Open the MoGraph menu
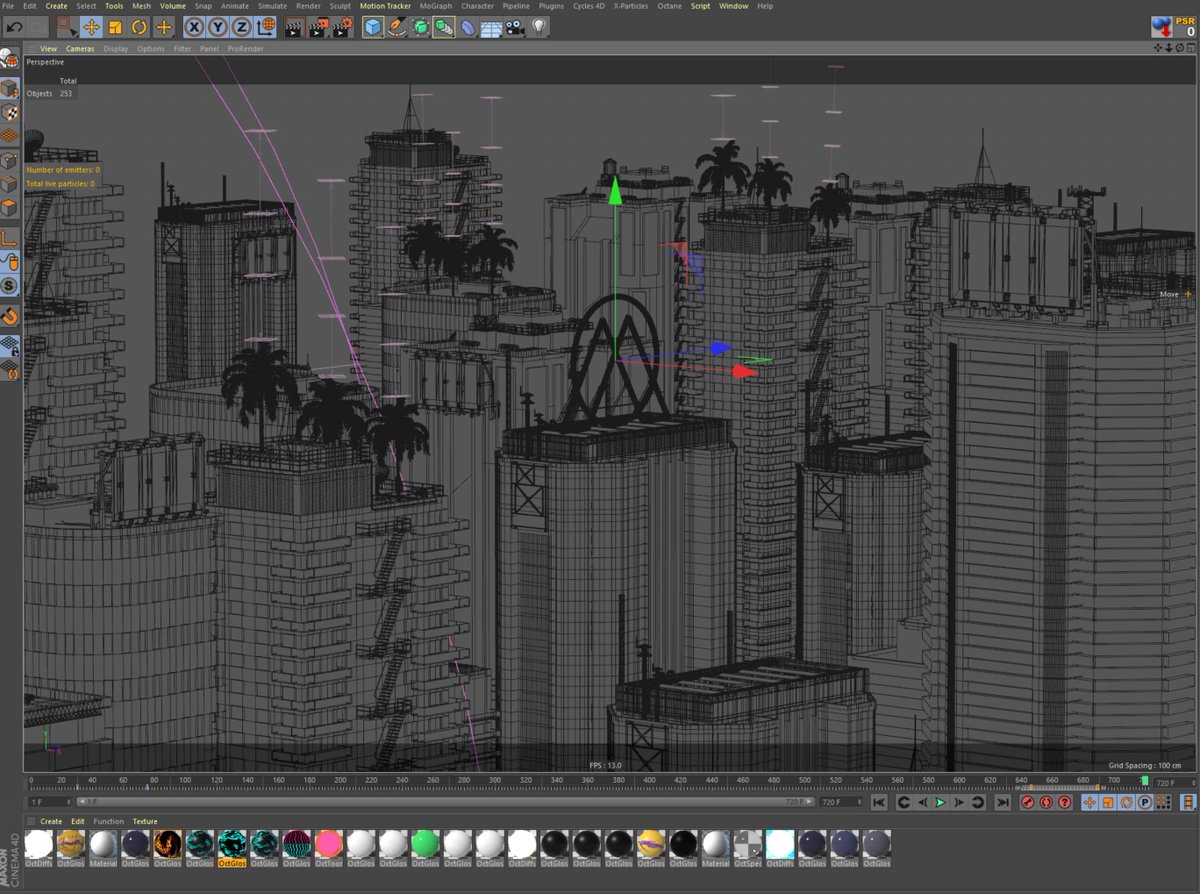 [x=435, y=6]
